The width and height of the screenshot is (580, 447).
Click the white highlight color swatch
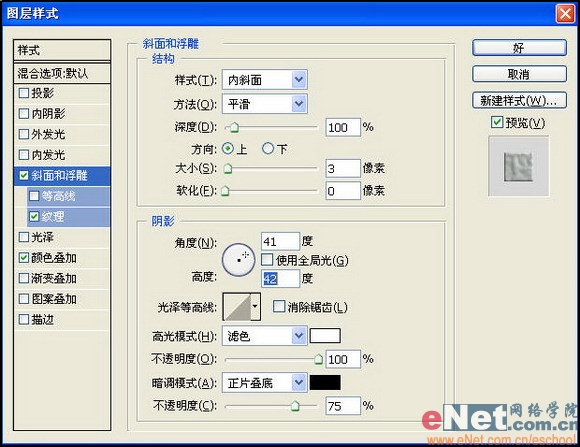pyautogui.click(x=325, y=336)
